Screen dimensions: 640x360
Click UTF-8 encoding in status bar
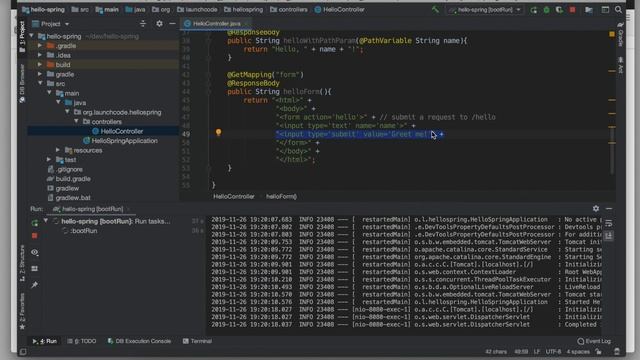tap(553, 352)
